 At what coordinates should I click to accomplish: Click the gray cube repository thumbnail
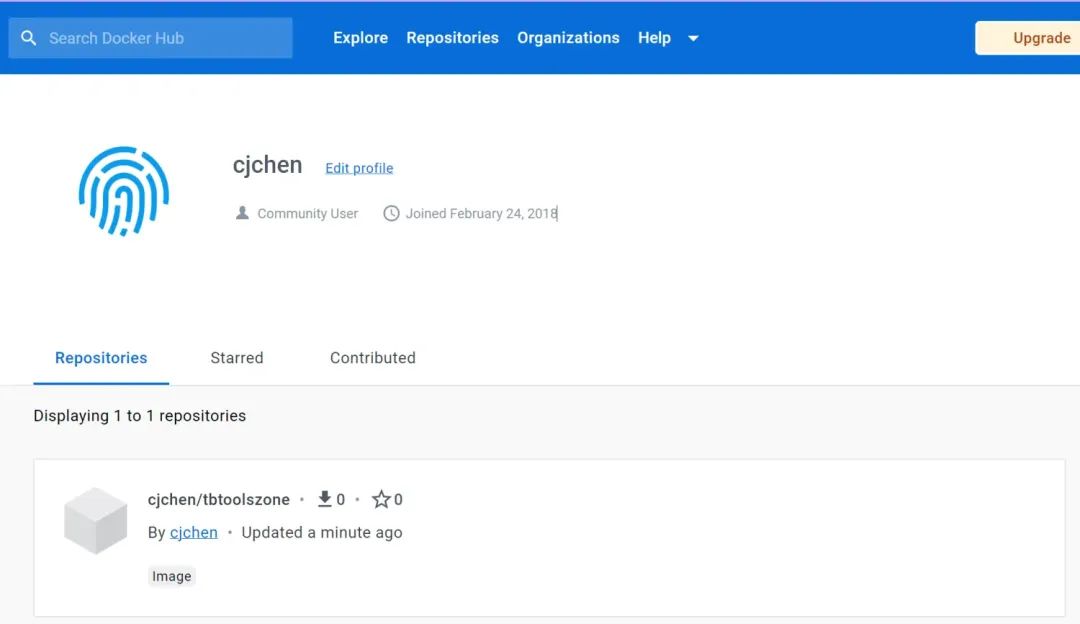(x=96, y=521)
